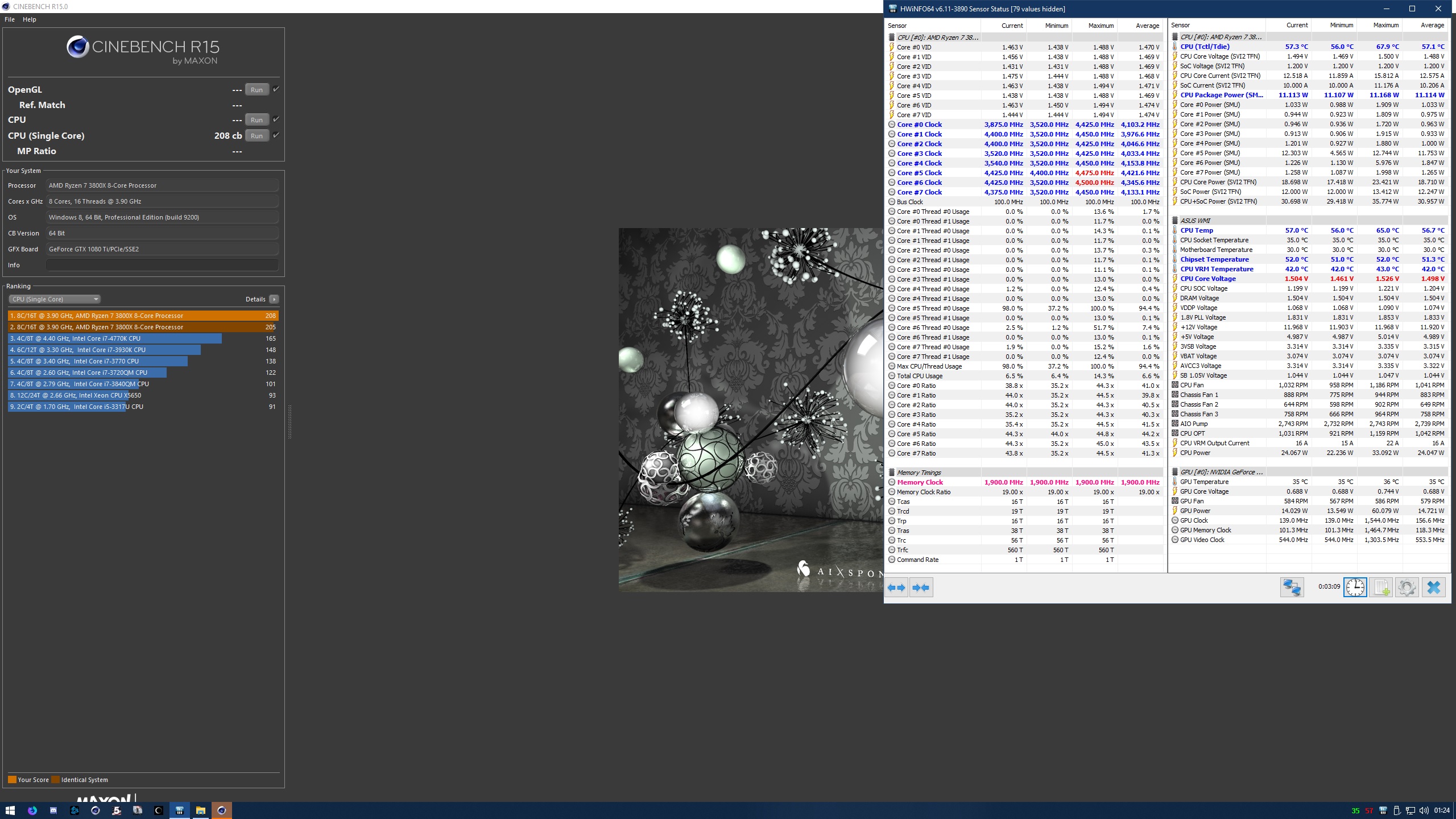
Task: Click the shrink layout arrows button in HWiNFO
Action: pos(921,588)
